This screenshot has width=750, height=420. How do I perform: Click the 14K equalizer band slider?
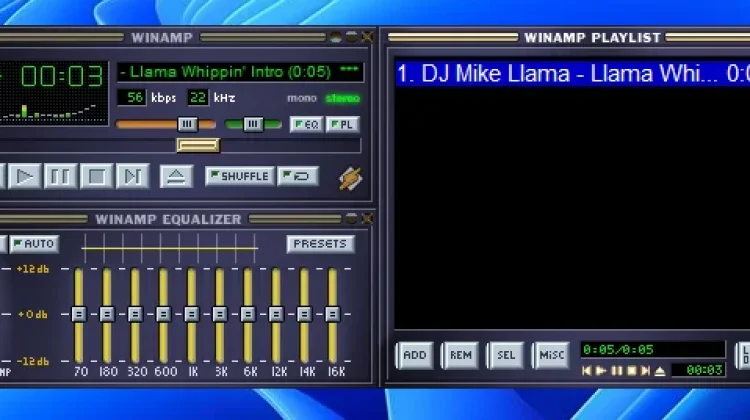[x=304, y=314]
